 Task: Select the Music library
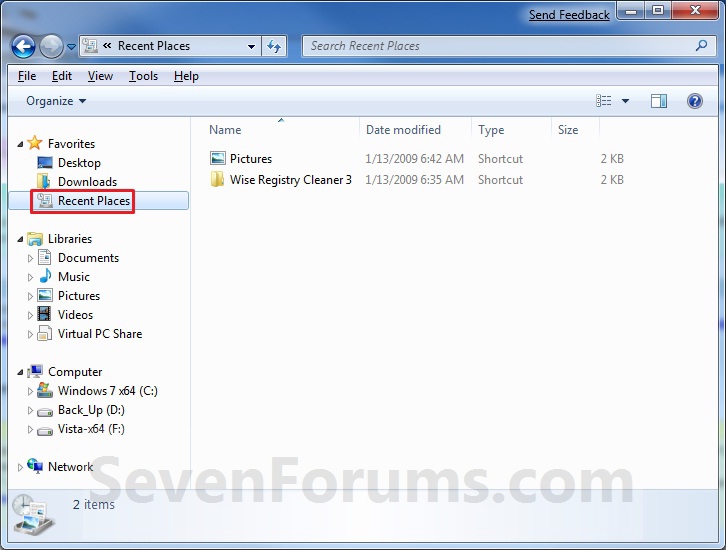(74, 277)
